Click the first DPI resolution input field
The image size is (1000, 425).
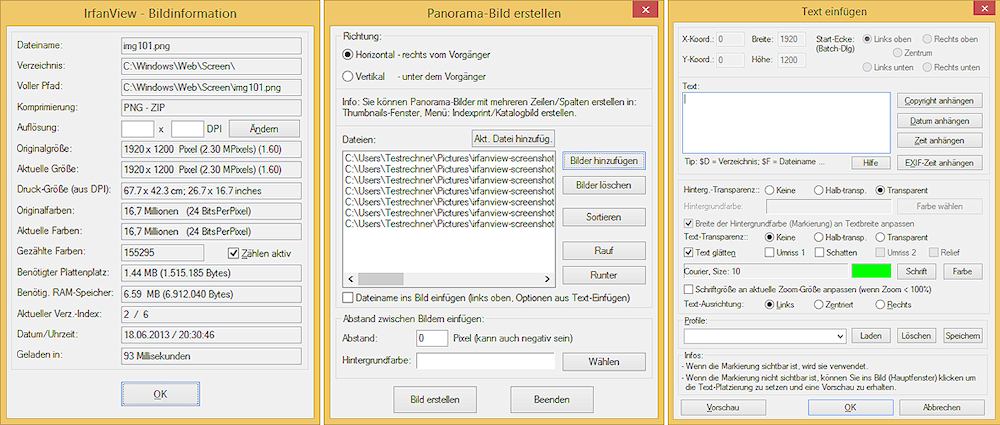138,128
